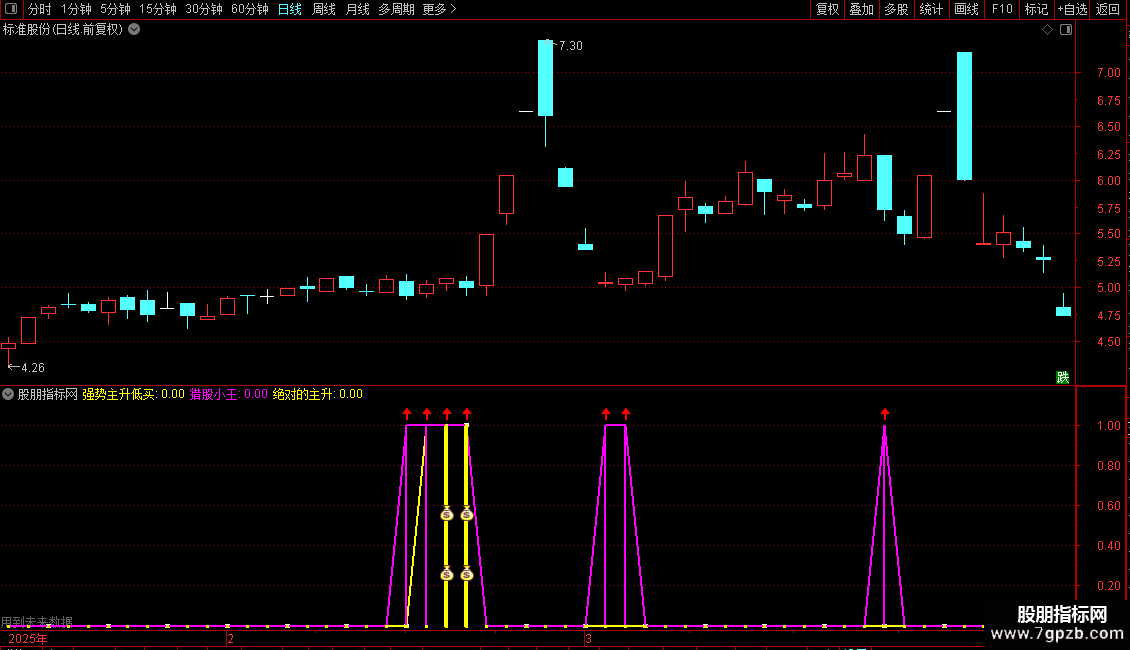1130x650 pixels.
Task: Open the F10 company info
Action: [x=1002, y=9]
